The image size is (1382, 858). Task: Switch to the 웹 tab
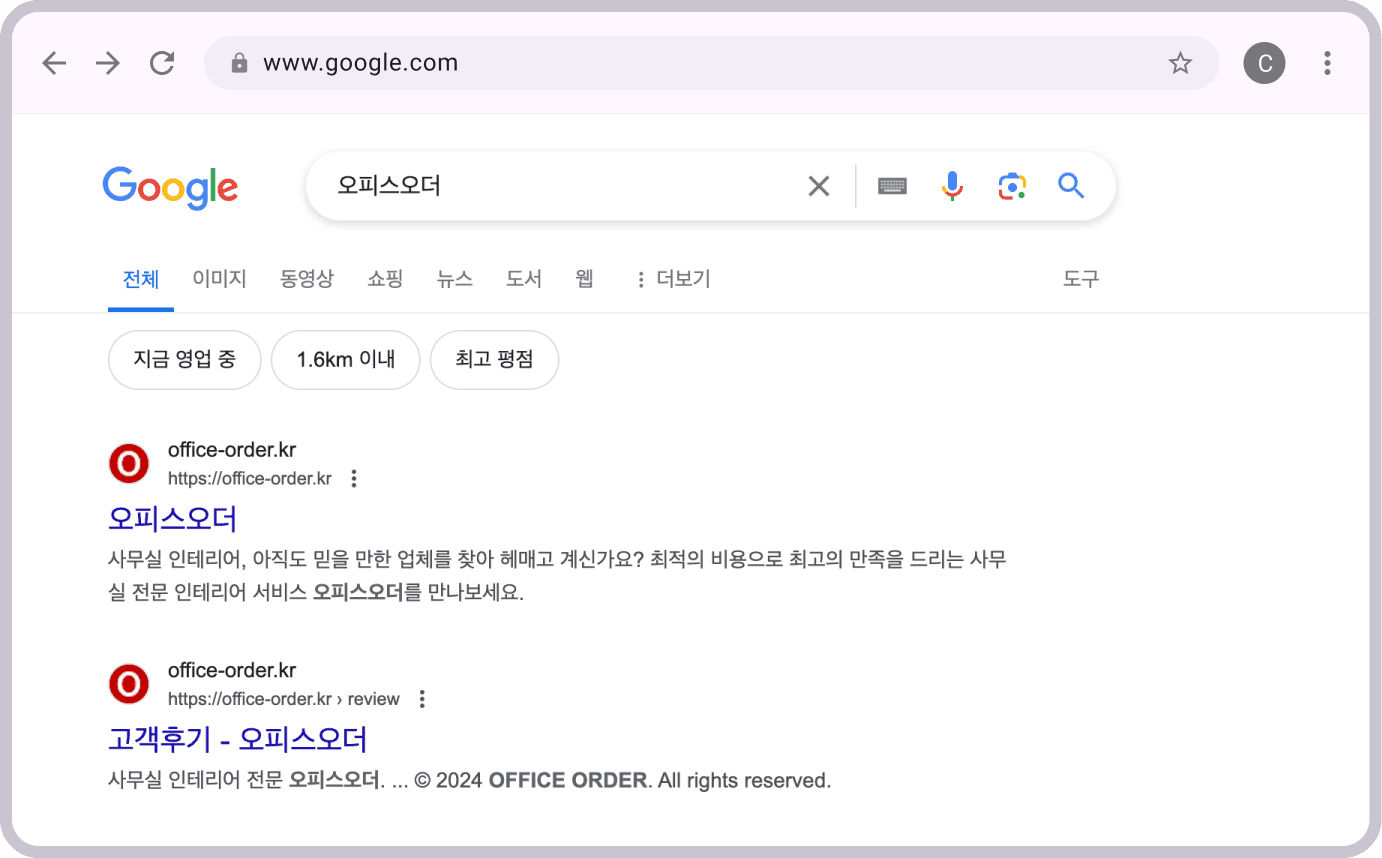[x=585, y=279]
